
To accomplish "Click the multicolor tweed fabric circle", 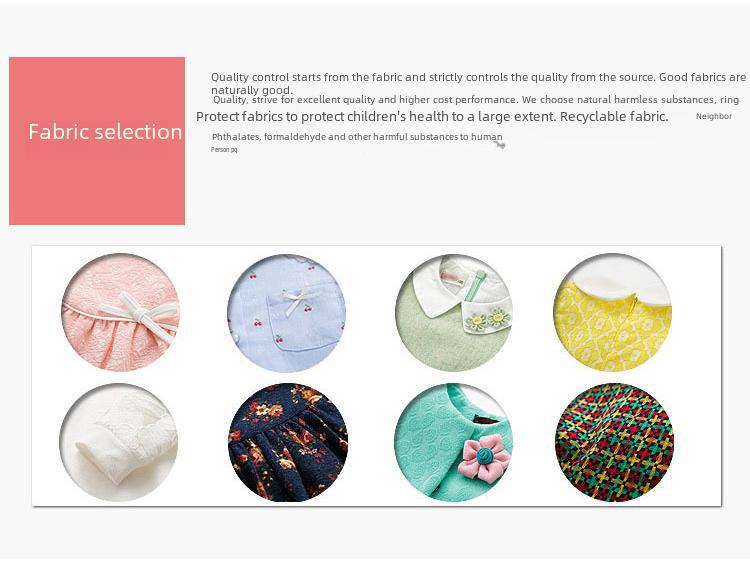I will click(x=614, y=442).
